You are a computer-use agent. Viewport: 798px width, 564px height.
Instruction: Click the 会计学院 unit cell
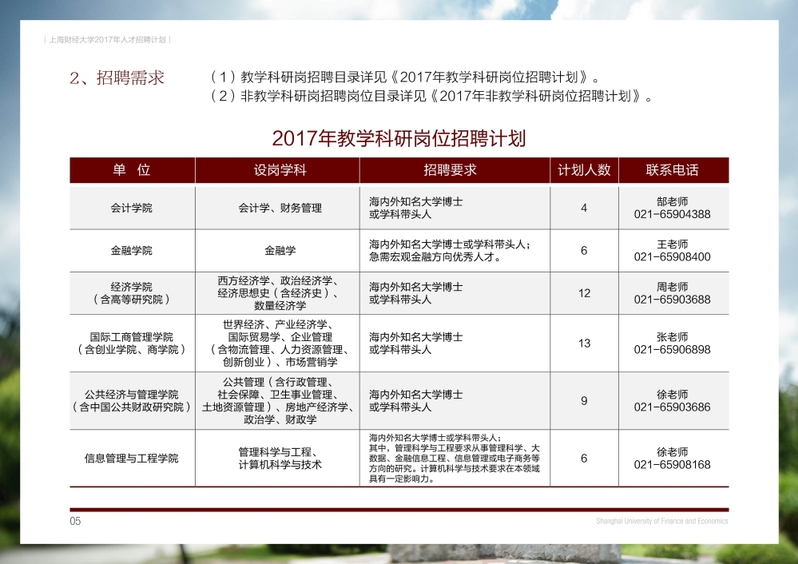tap(131, 208)
